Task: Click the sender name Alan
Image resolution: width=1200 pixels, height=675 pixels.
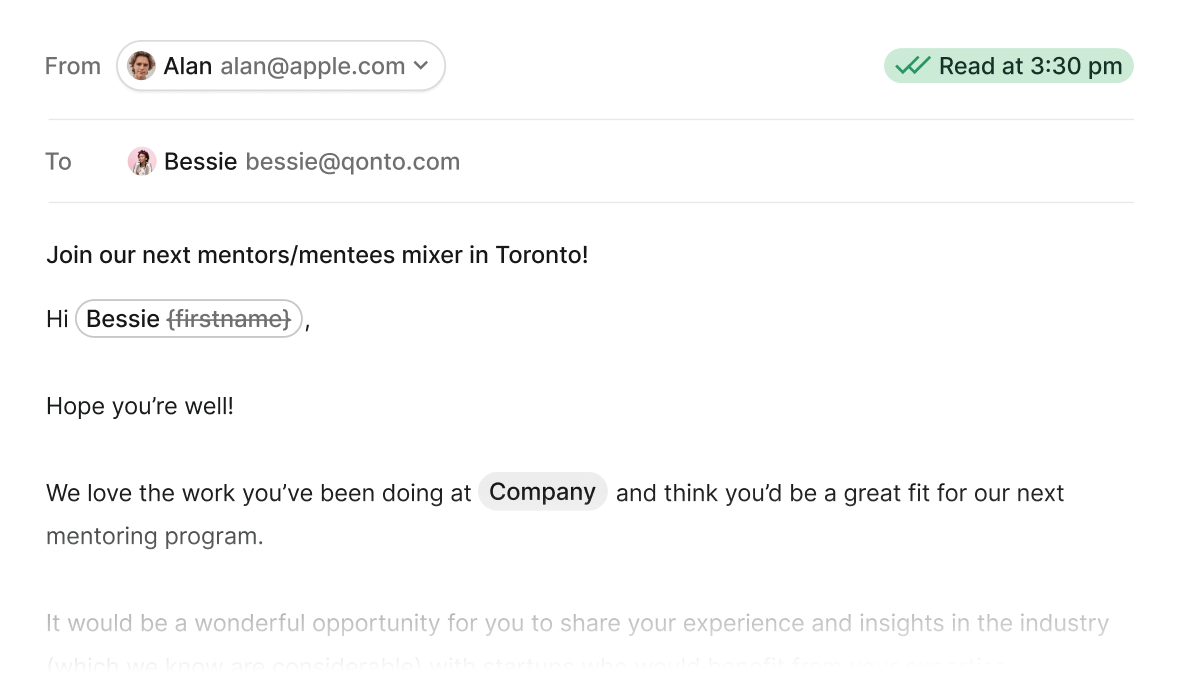Action: click(x=188, y=66)
